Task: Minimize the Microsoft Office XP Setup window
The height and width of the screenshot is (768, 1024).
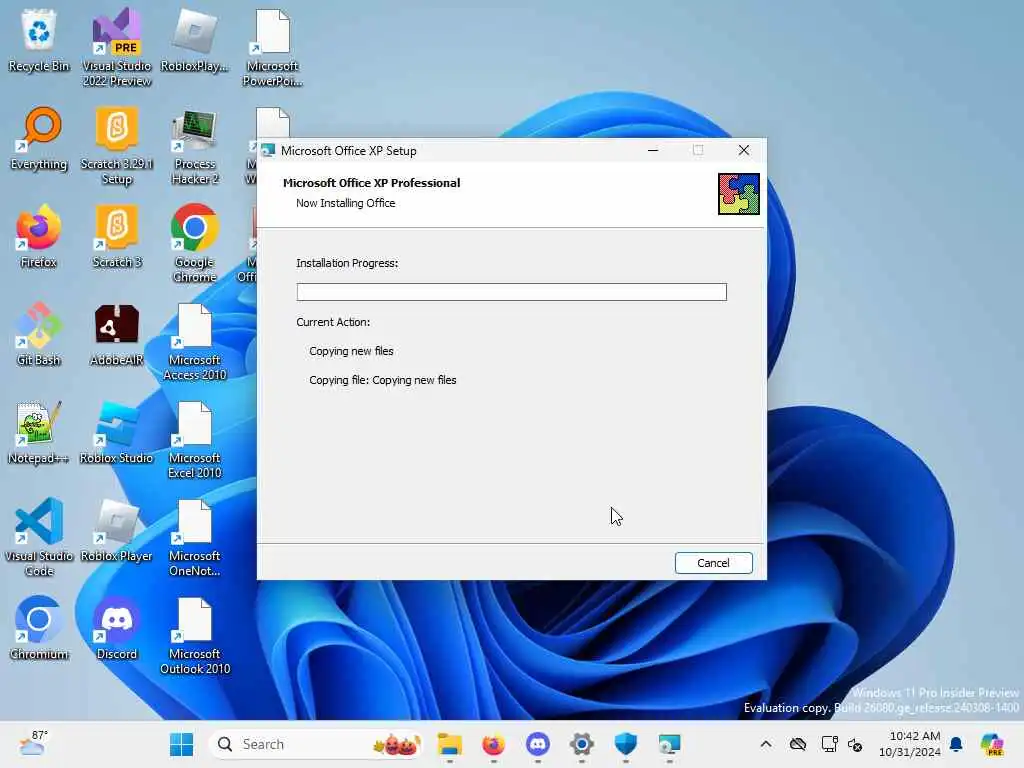Action: click(x=652, y=150)
